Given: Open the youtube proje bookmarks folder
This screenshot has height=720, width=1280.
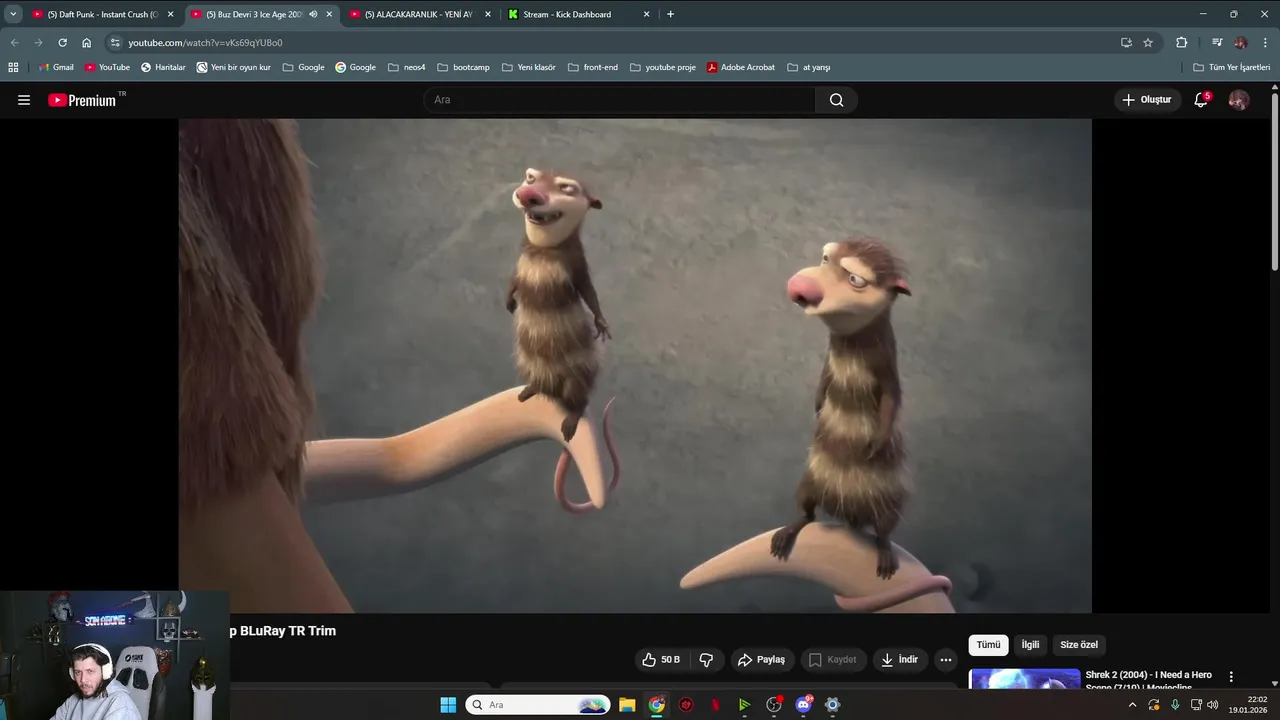Looking at the screenshot, I should (663, 67).
